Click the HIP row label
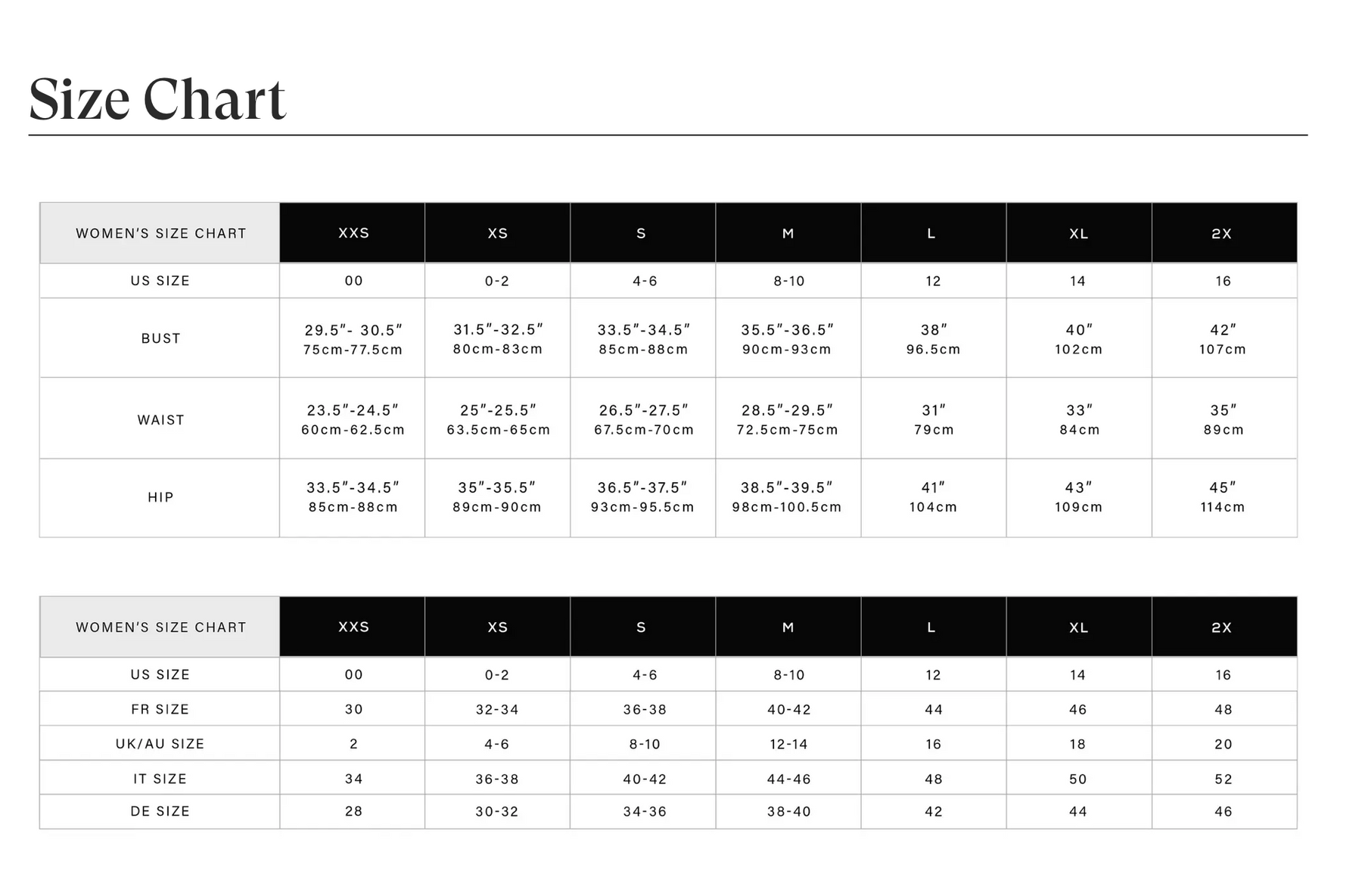1362x896 pixels. coord(160,497)
